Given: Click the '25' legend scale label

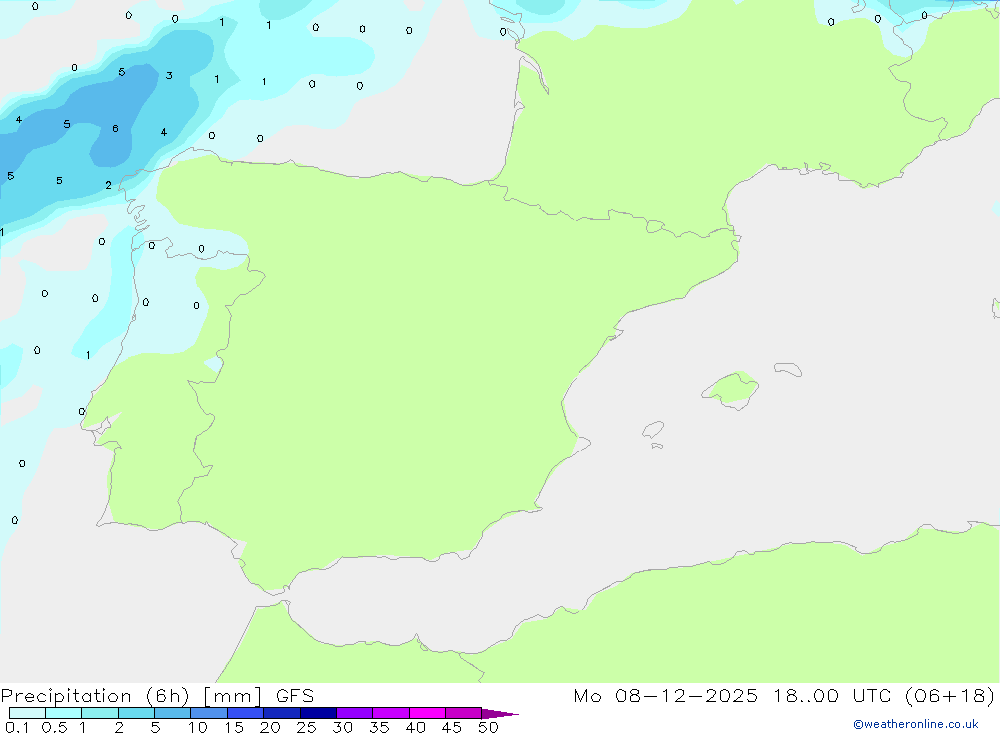Looking at the screenshot, I should 306,727.
